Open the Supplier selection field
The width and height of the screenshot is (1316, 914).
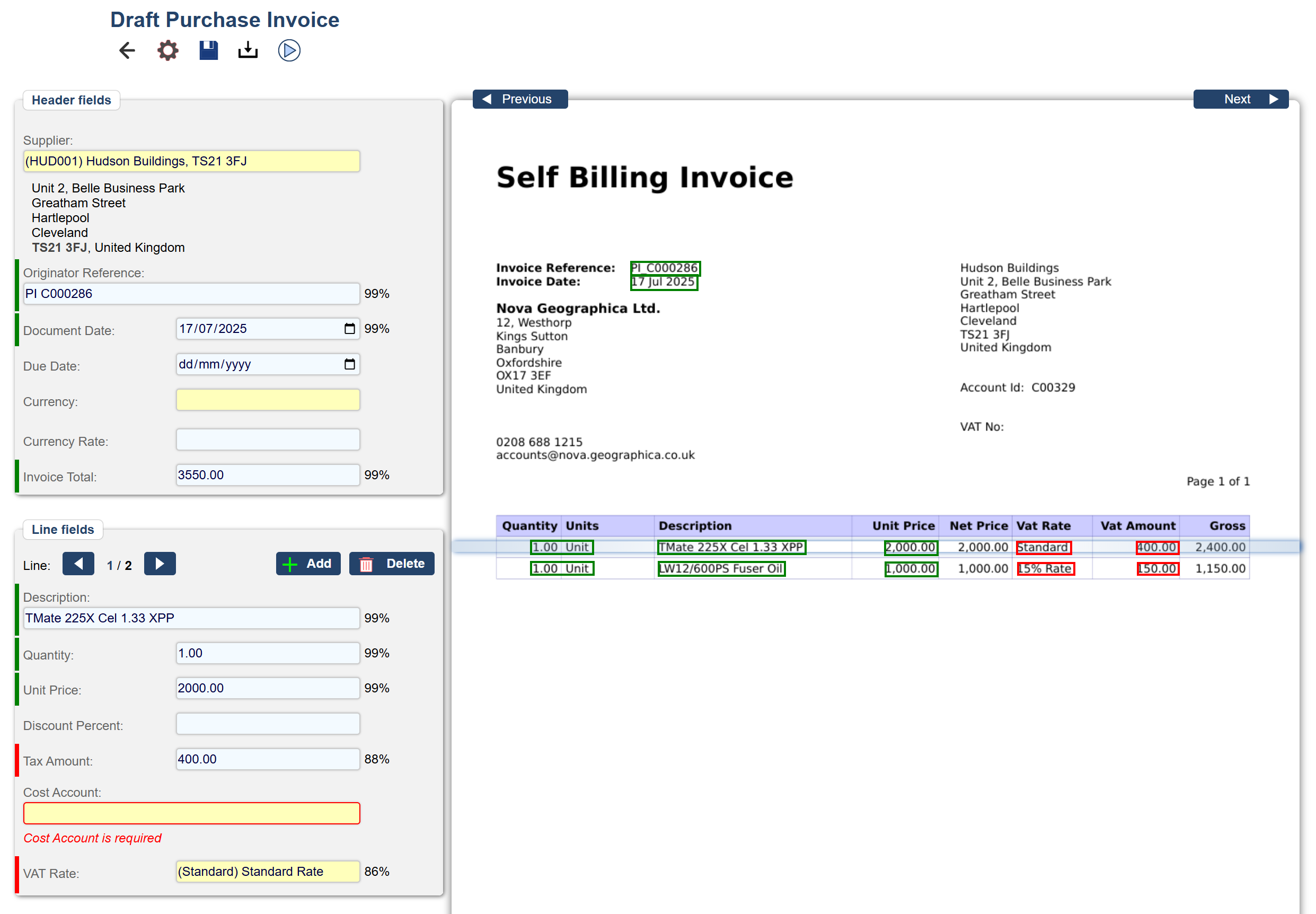coord(191,161)
